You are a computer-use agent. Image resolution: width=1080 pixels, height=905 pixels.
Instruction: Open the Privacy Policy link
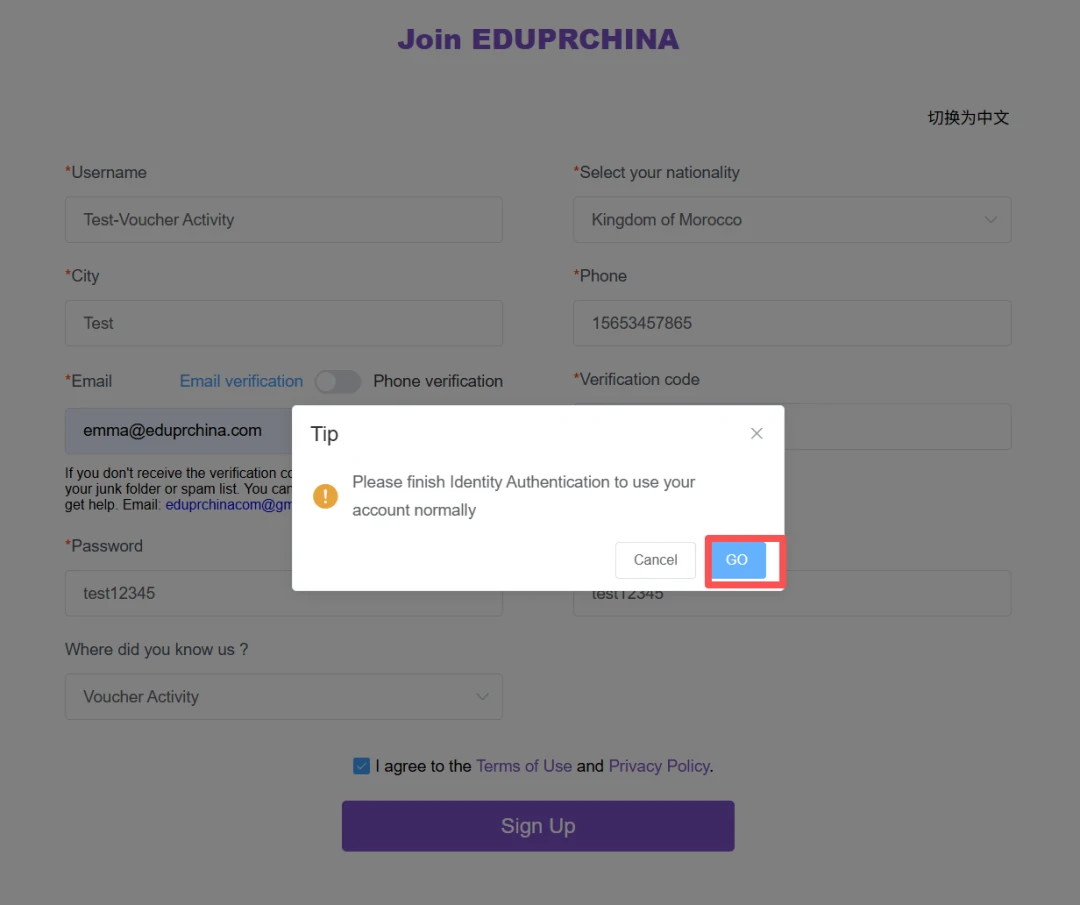(658, 766)
